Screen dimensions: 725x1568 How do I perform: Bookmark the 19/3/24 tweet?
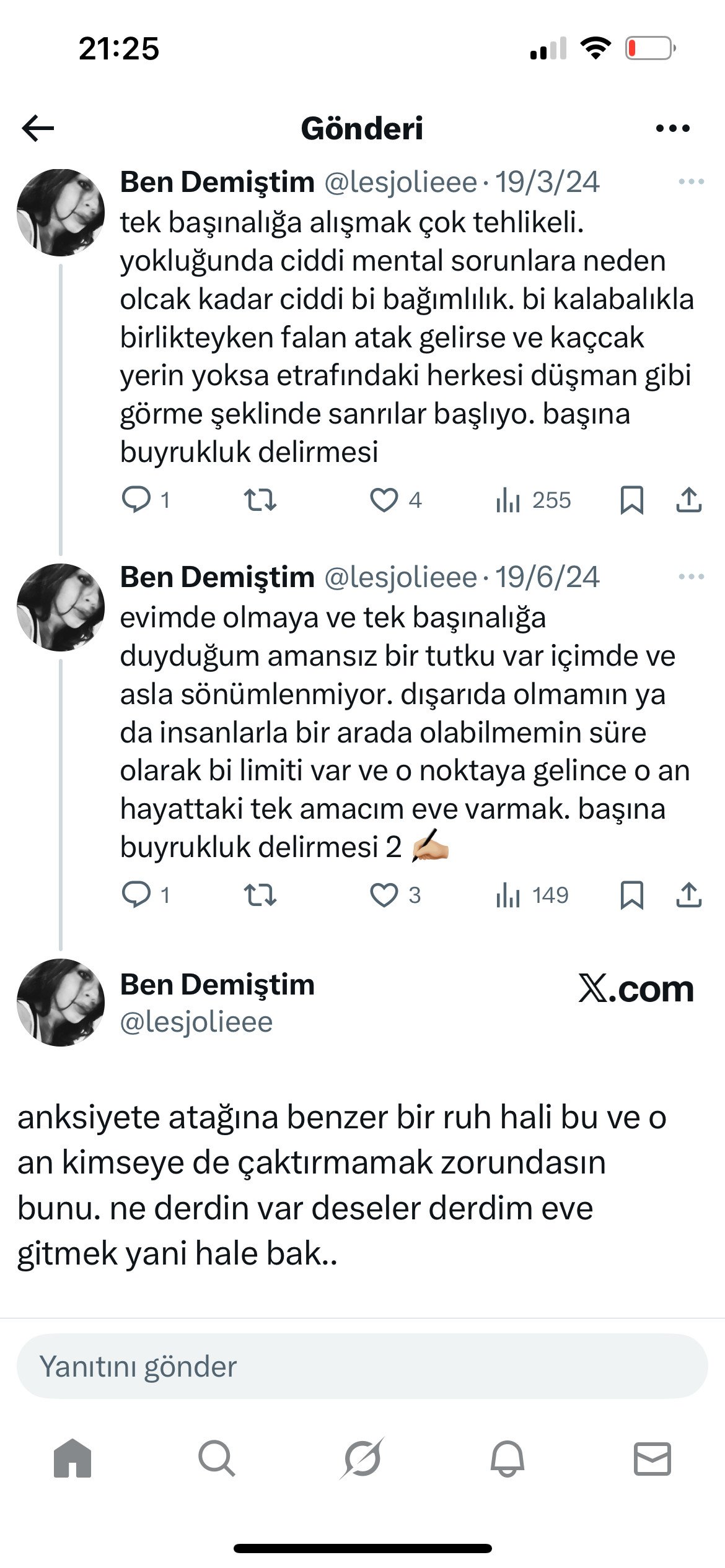pyautogui.click(x=631, y=500)
